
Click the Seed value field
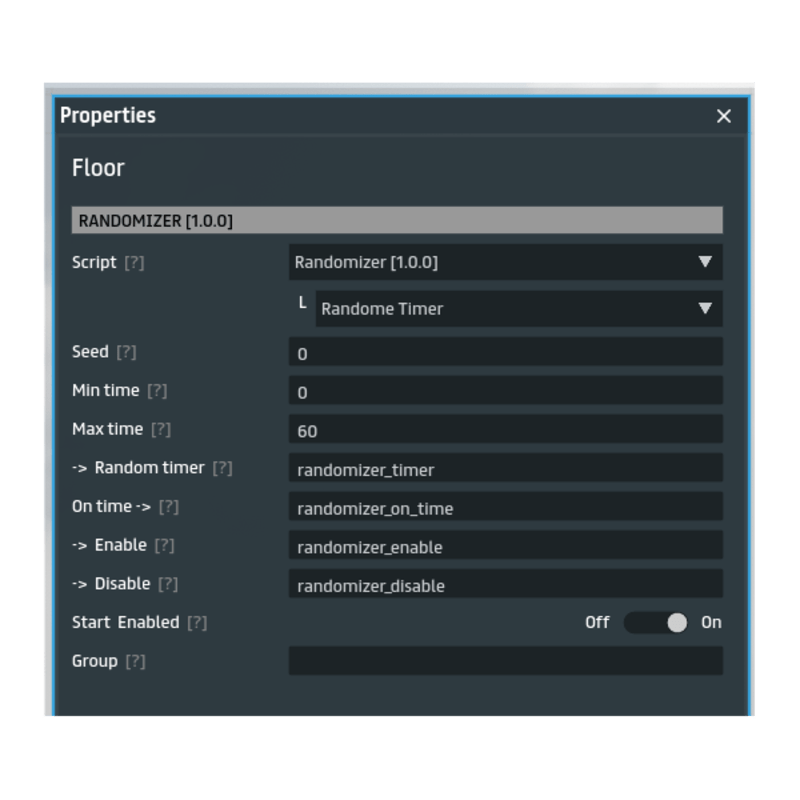505,352
